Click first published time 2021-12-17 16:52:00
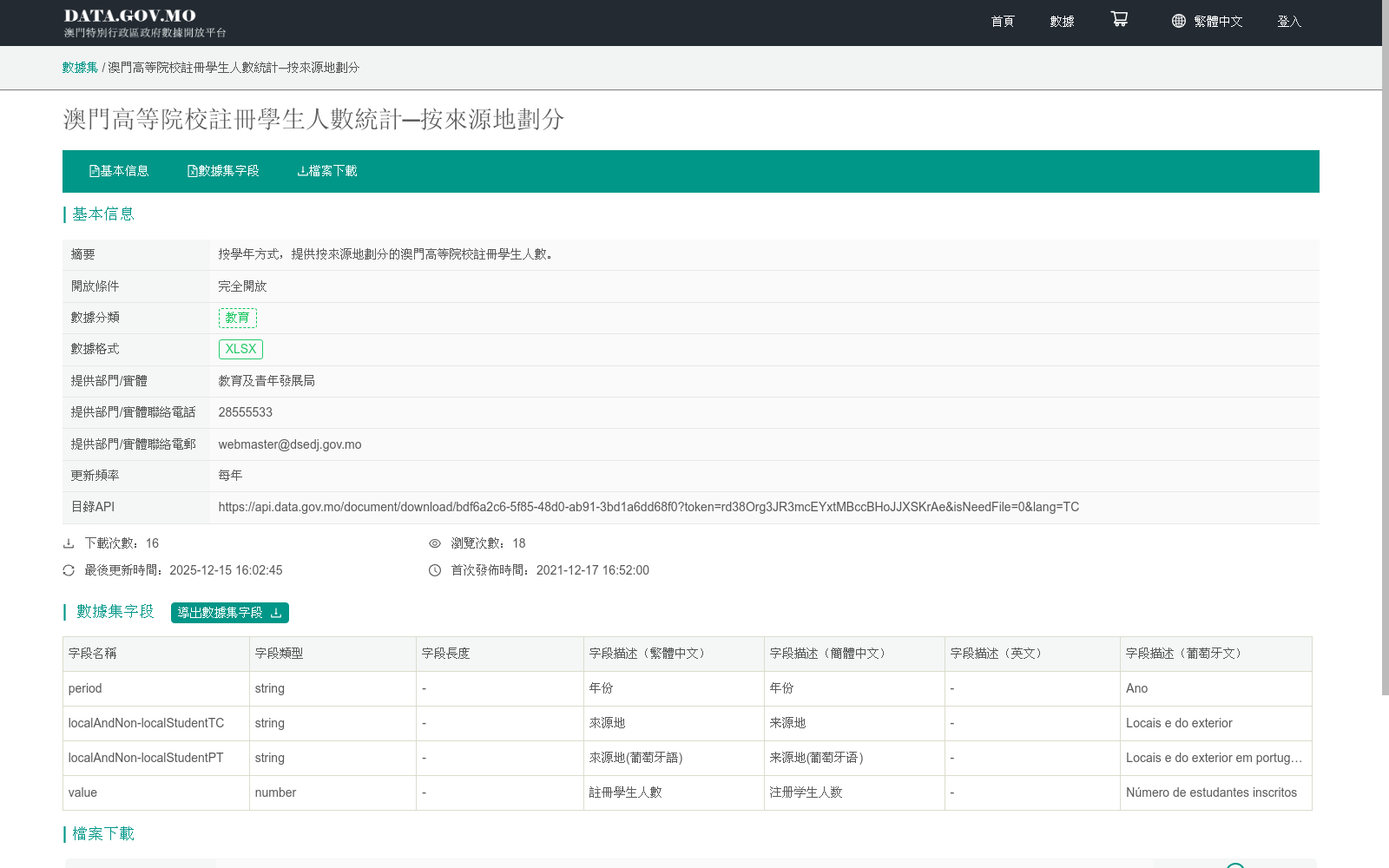 pyautogui.click(x=593, y=570)
